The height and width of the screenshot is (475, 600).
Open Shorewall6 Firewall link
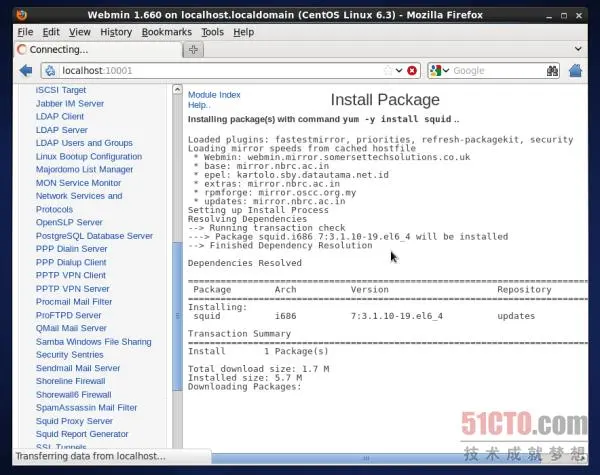pyautogui.click(x=73, y=395)
